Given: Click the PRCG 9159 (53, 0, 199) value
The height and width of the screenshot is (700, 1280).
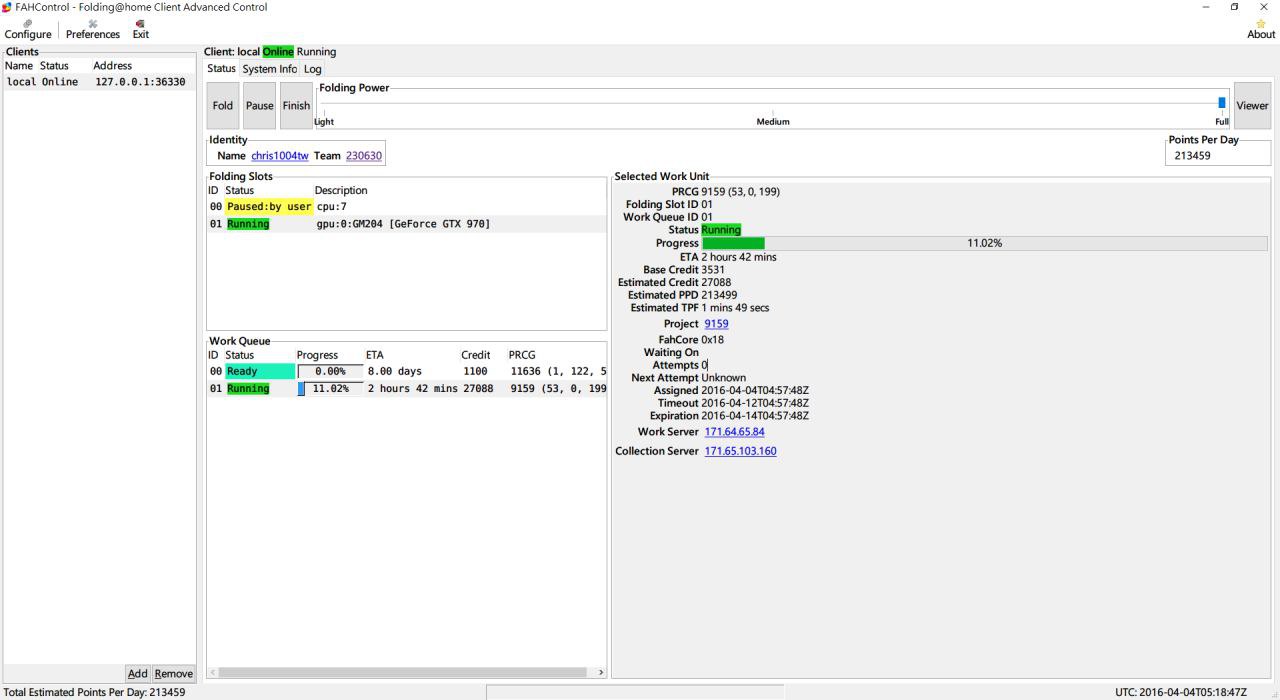Looking at the screenshot, I should (740, 192).
